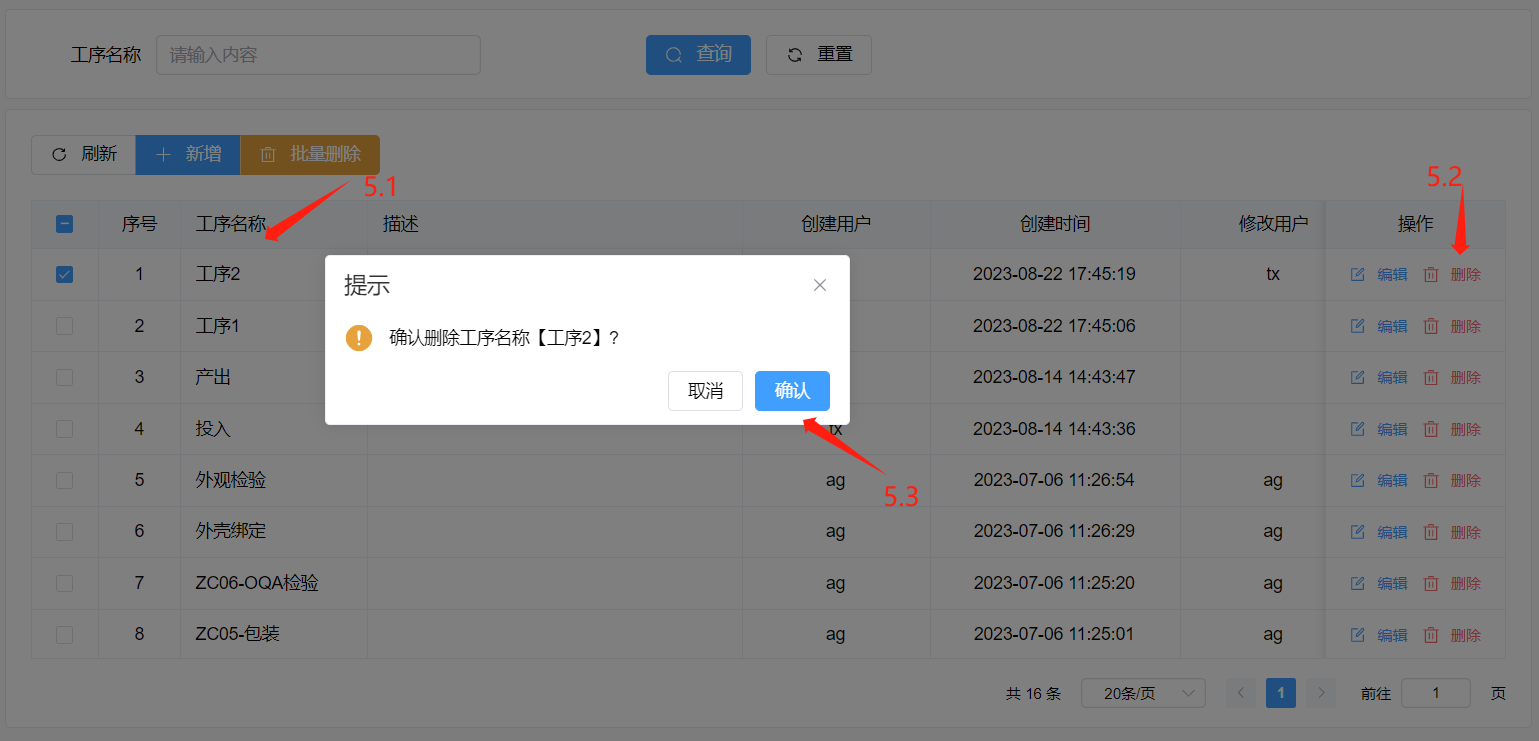Go to next page using right chevron
The height and width of the screenshot is (741, 1539).
click(1321, 693)
